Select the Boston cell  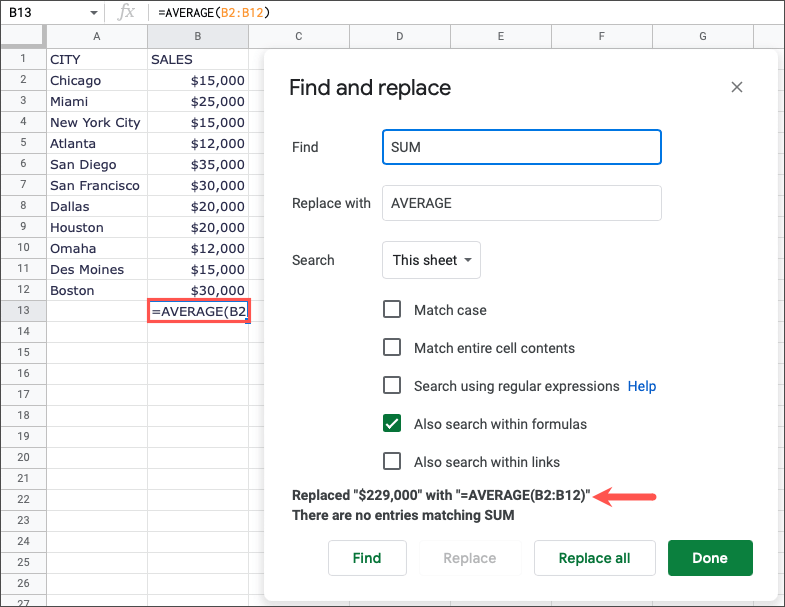tap(97, 290)
